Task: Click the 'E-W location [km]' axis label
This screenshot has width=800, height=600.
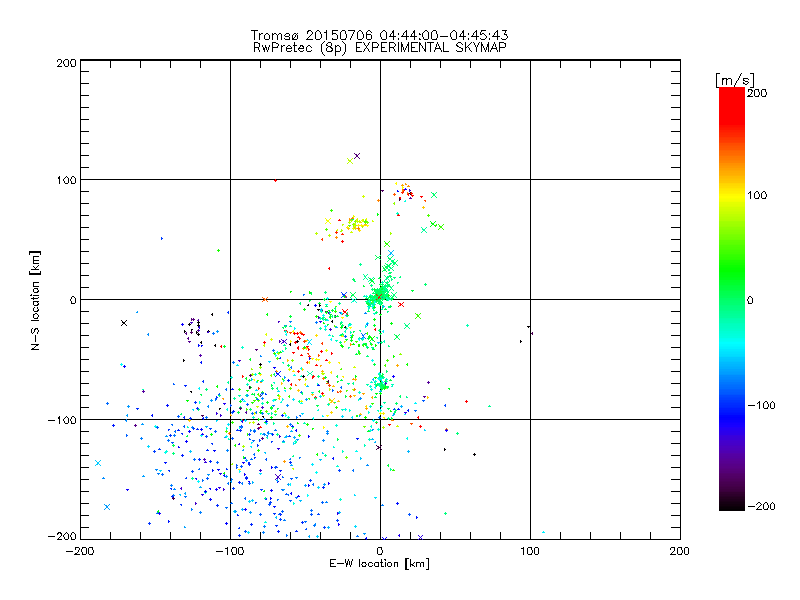Action: tap(379, 564)
